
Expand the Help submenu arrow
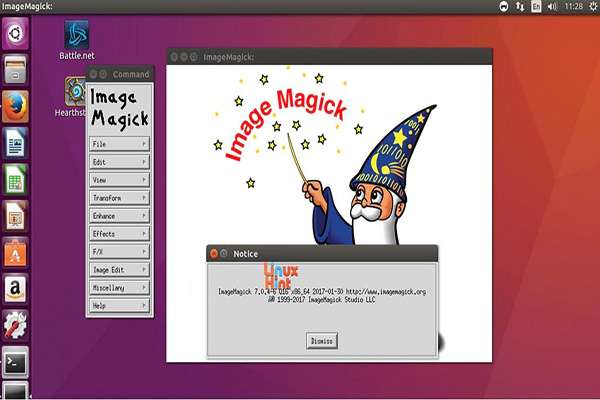pos(144,305)
